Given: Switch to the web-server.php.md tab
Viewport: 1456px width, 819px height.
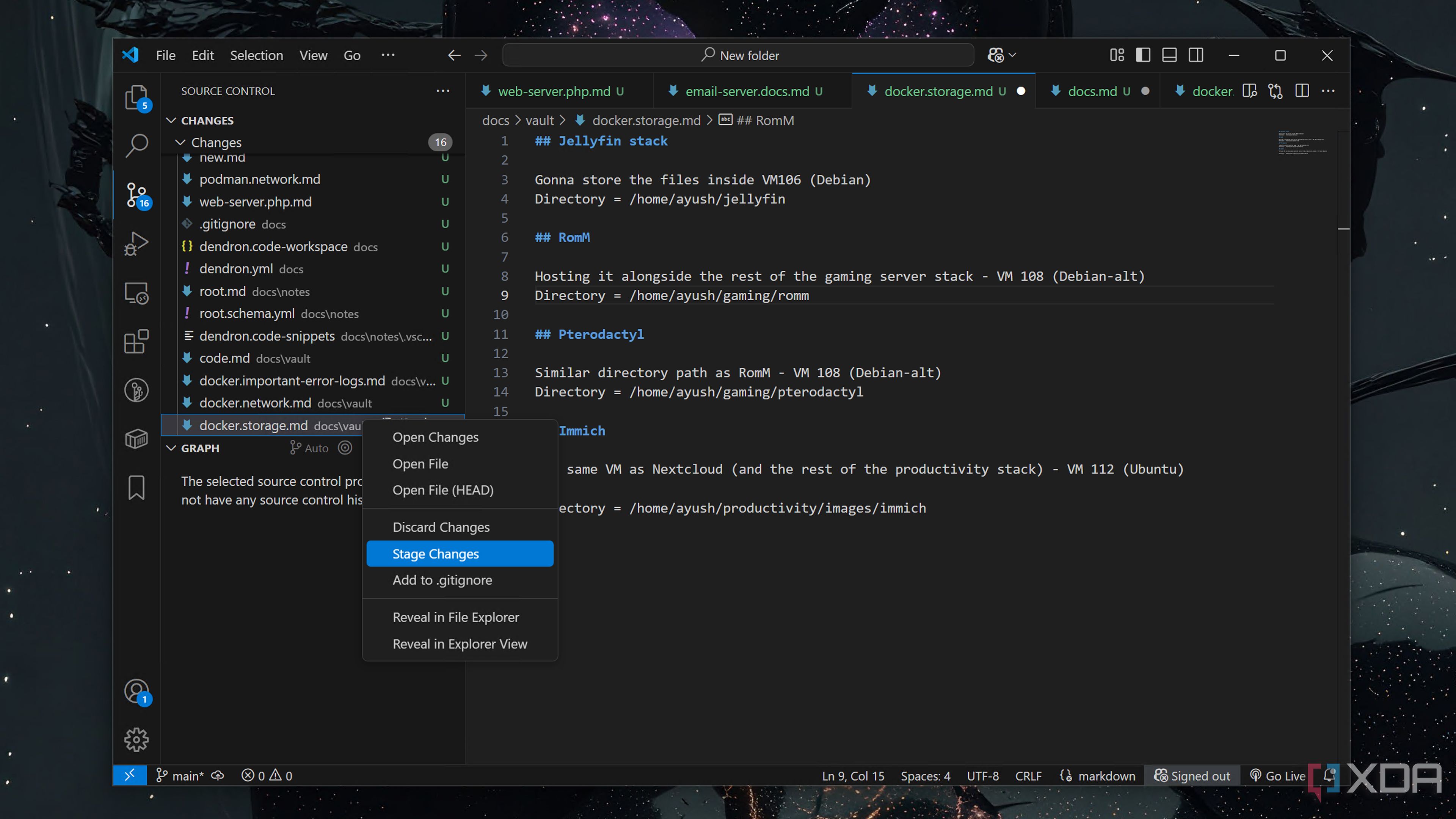Looking at the screenshot, I should coord(560,91).
